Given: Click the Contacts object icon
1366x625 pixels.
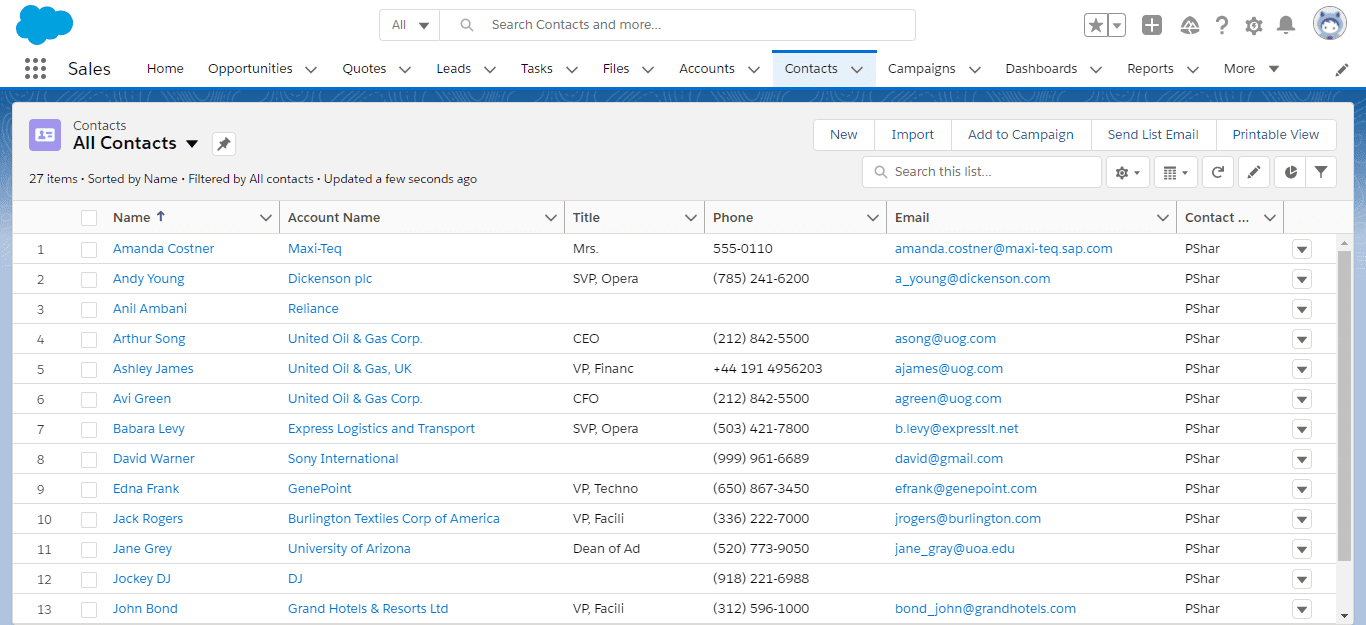Looking at the screenshot, I should click(x=45, y=134).
